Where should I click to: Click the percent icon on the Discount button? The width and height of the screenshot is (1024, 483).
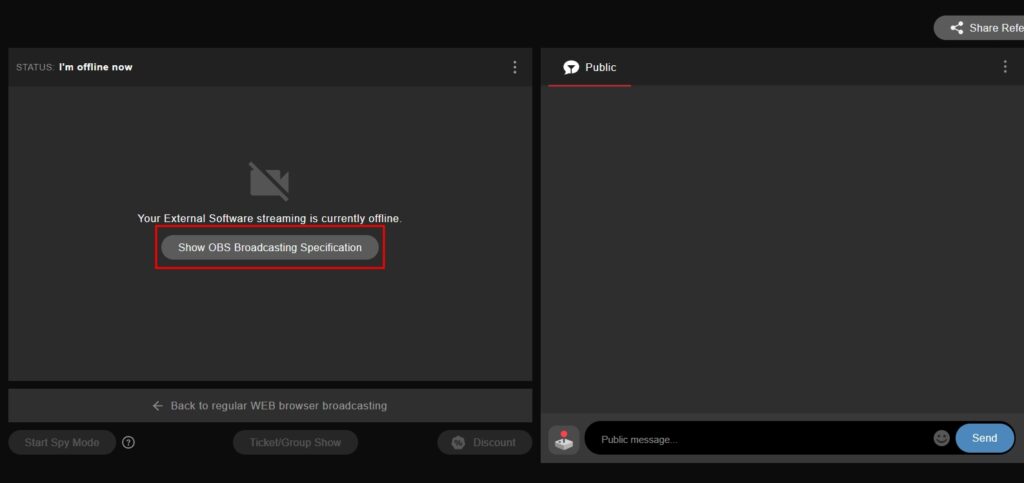[458, 443]
